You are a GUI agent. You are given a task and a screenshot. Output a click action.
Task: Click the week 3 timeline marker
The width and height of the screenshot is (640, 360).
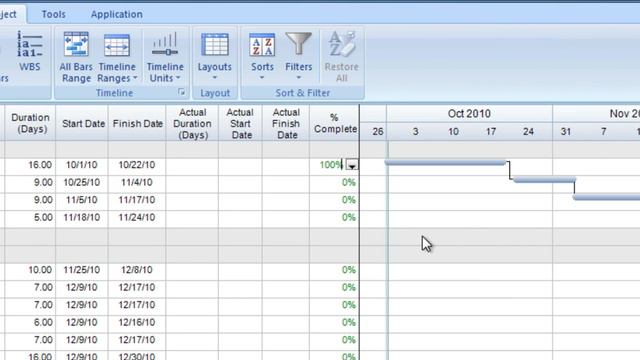pyautogui.click(x=416, y=131)
